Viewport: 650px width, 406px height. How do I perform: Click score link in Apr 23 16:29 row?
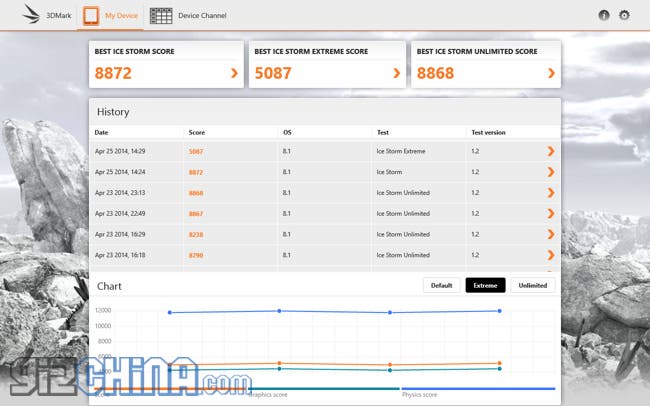click(x=196, y=234)
